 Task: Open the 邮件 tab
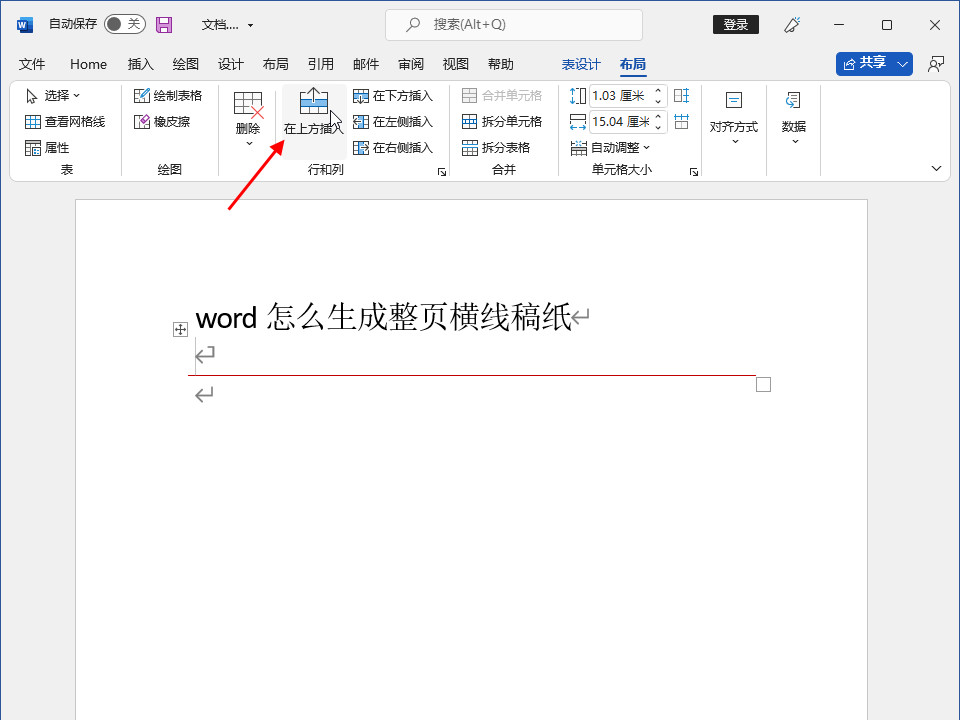pos(366,64)
